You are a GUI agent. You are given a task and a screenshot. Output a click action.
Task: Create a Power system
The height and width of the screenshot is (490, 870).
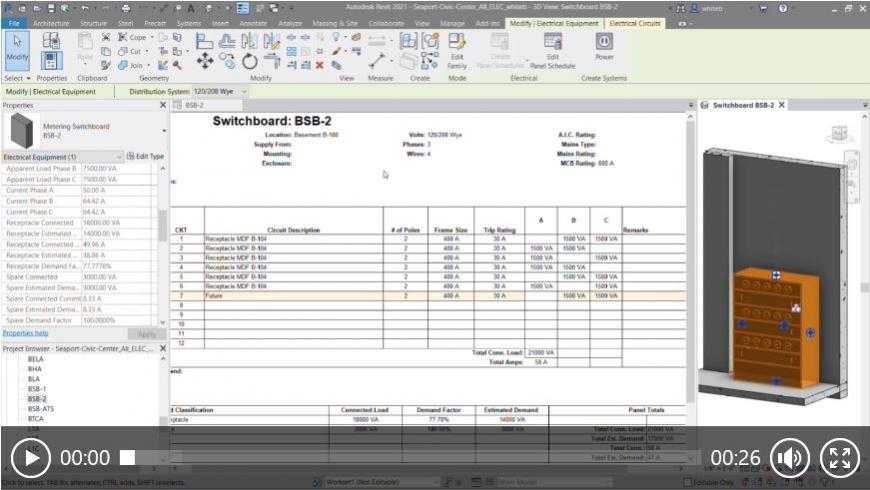pyautogui.click(x=604, y=47)
